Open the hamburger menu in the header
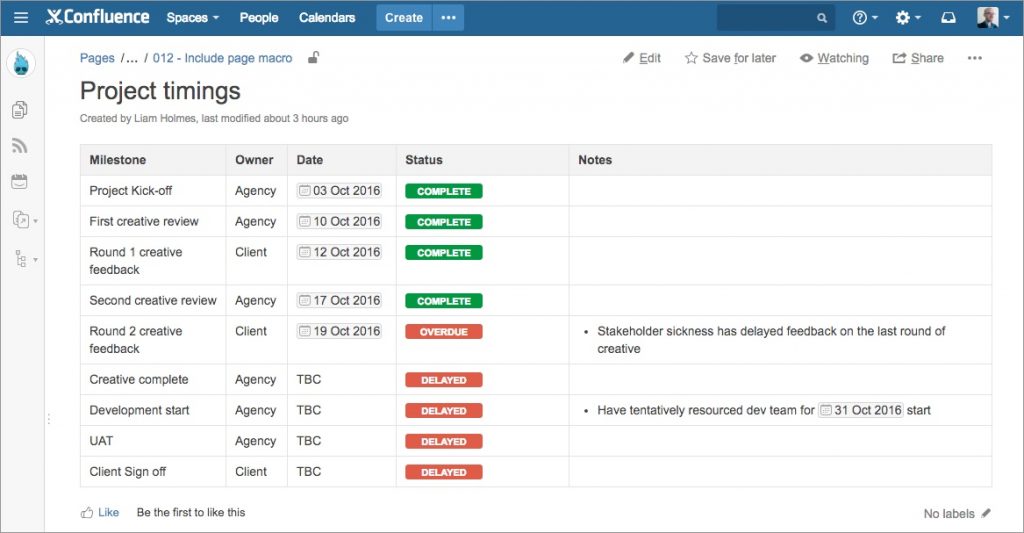This screenshot has width=1024, height=533. coord(21,17)
